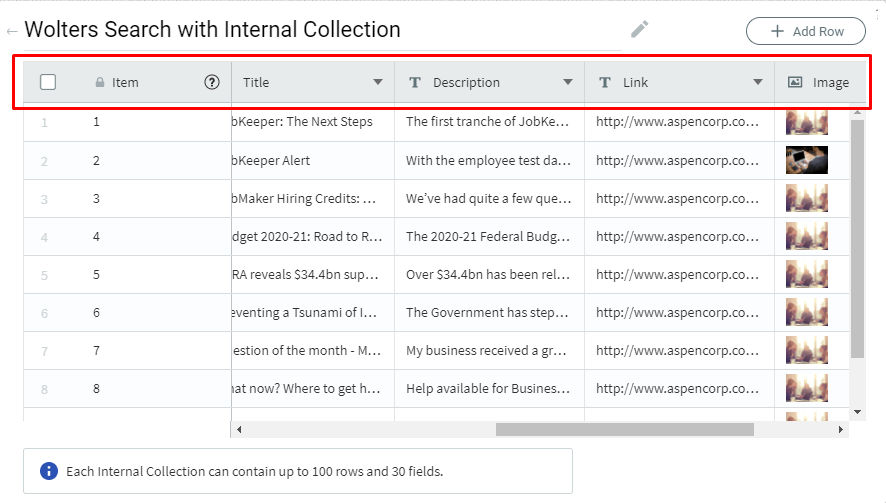This screenshot has height=503, width=886.
Task: Click the back arrow beside the title
Action: pyautogui.click(x=12, y=32)
